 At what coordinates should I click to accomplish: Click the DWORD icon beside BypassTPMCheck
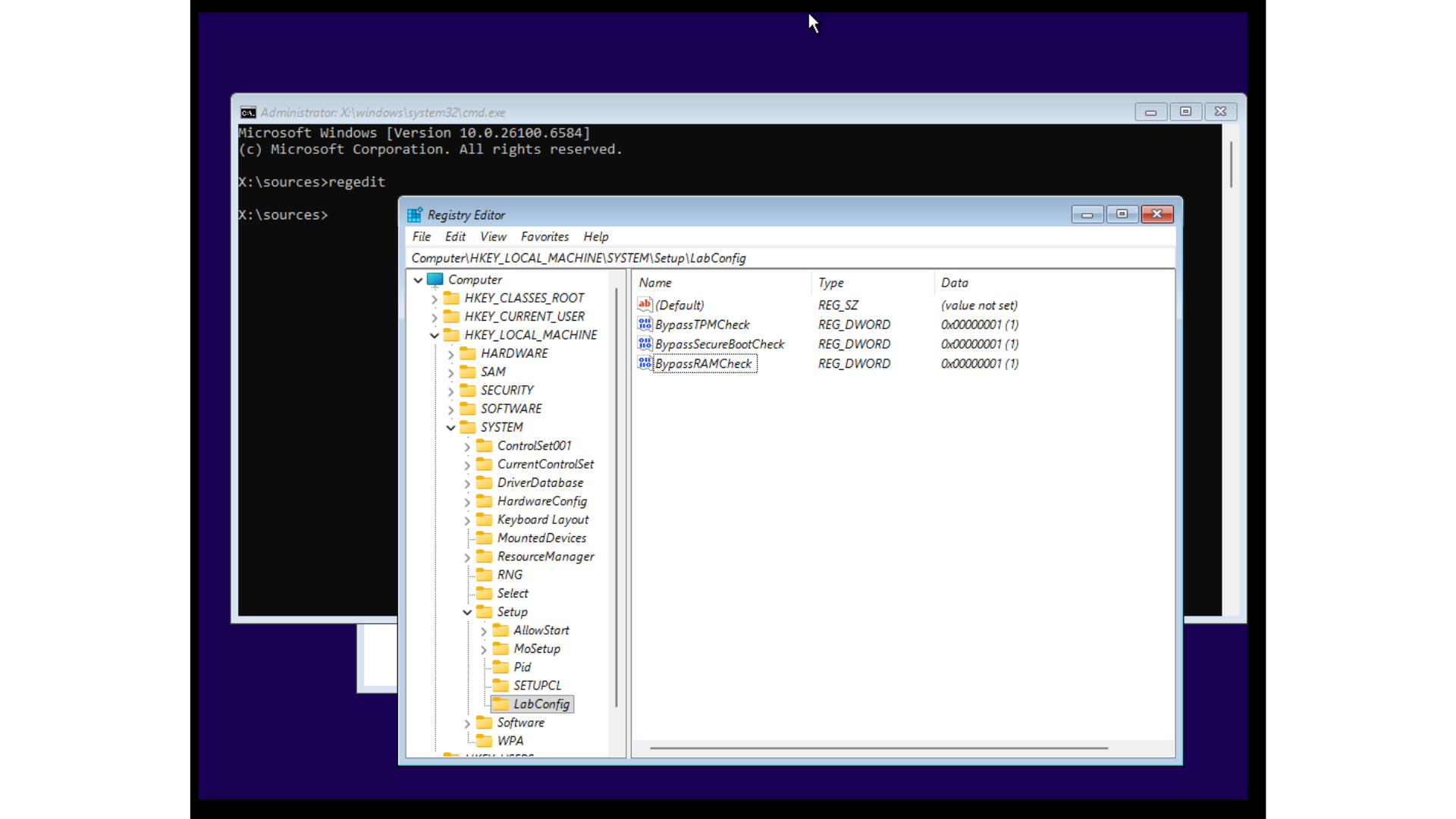pos(645,324)
